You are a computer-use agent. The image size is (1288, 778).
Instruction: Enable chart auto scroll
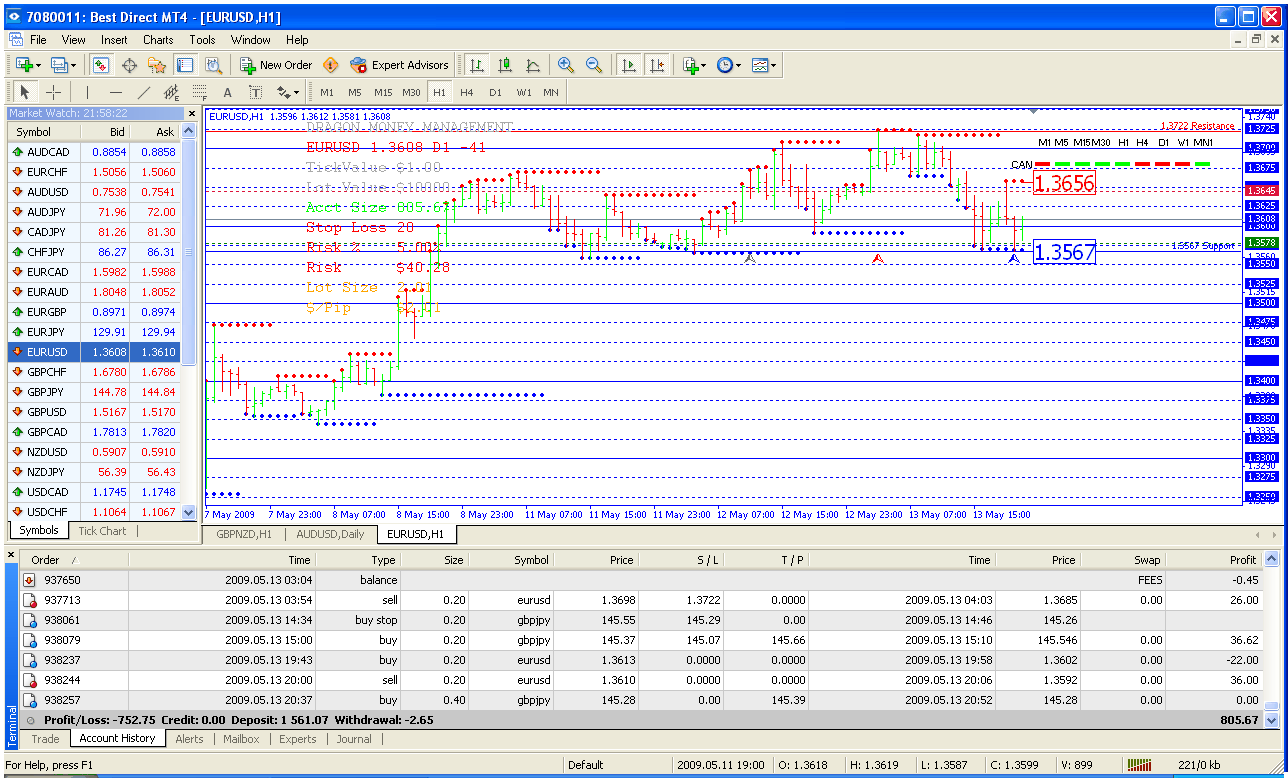629,65
